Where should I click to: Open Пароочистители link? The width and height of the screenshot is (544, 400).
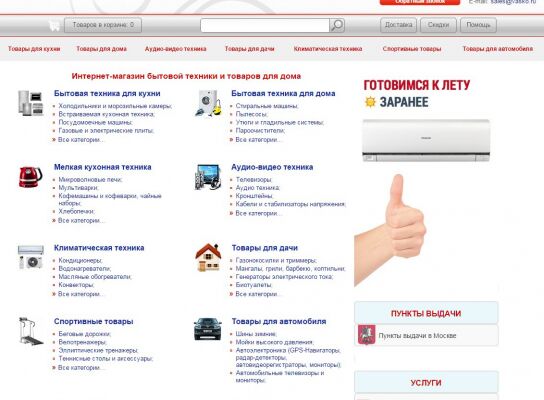point(260,131)
